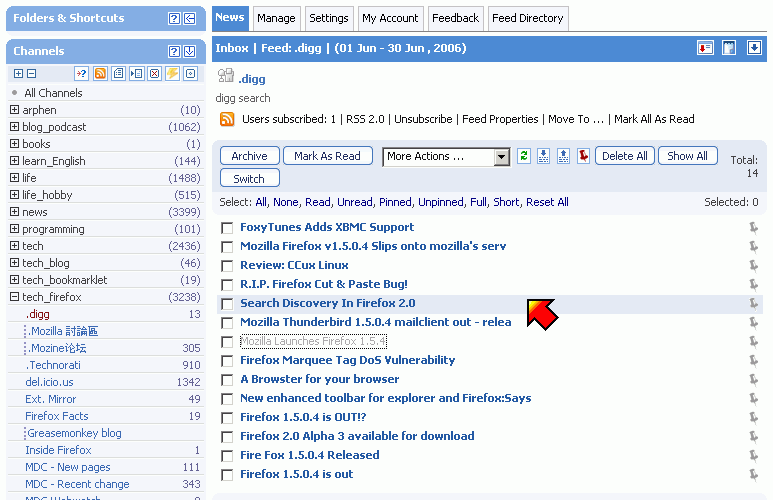Pin the FoxyTunes Adds XBMC Support item
The image size is (773, 500).
pyautogui.click(x=753, y=227)
